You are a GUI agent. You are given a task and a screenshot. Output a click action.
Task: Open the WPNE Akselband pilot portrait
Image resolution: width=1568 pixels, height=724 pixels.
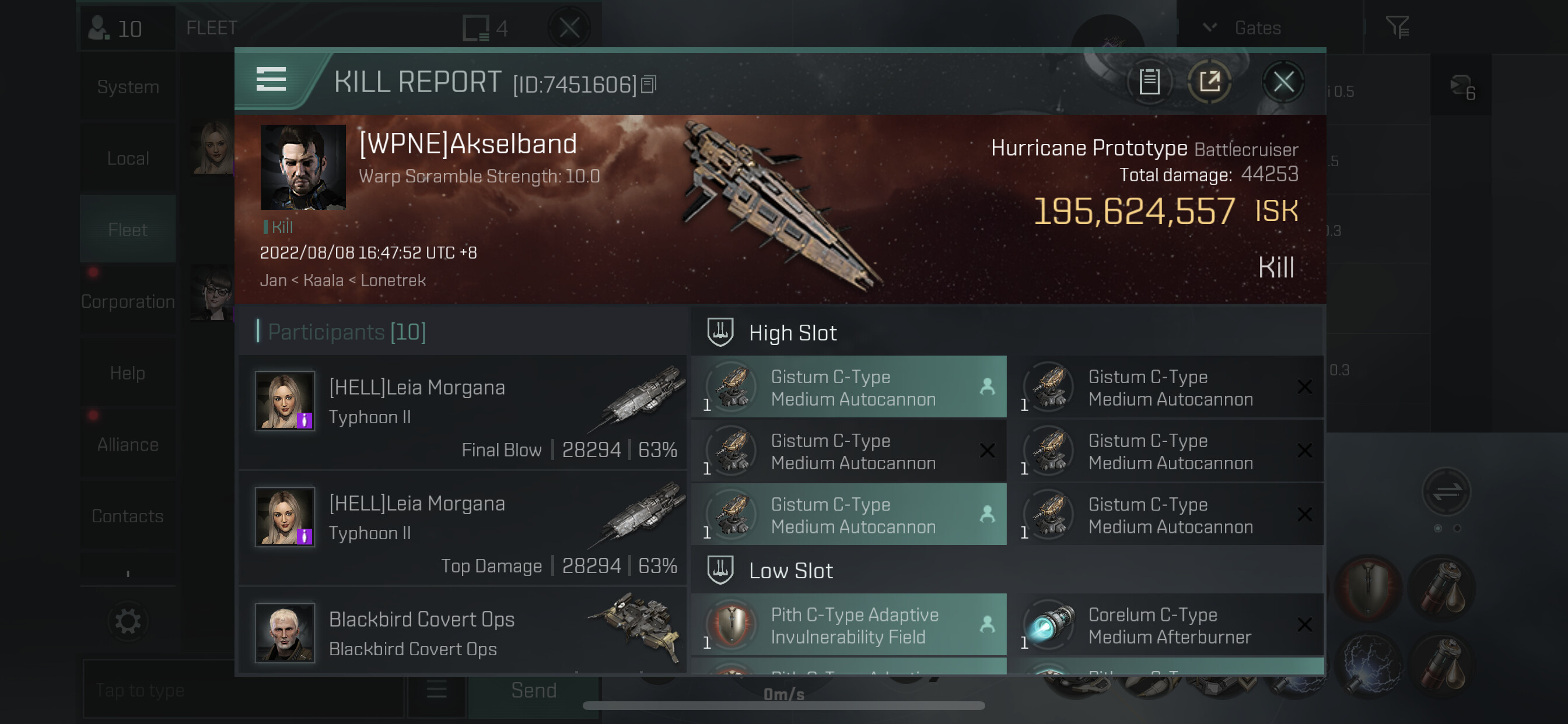pos(303,167)
